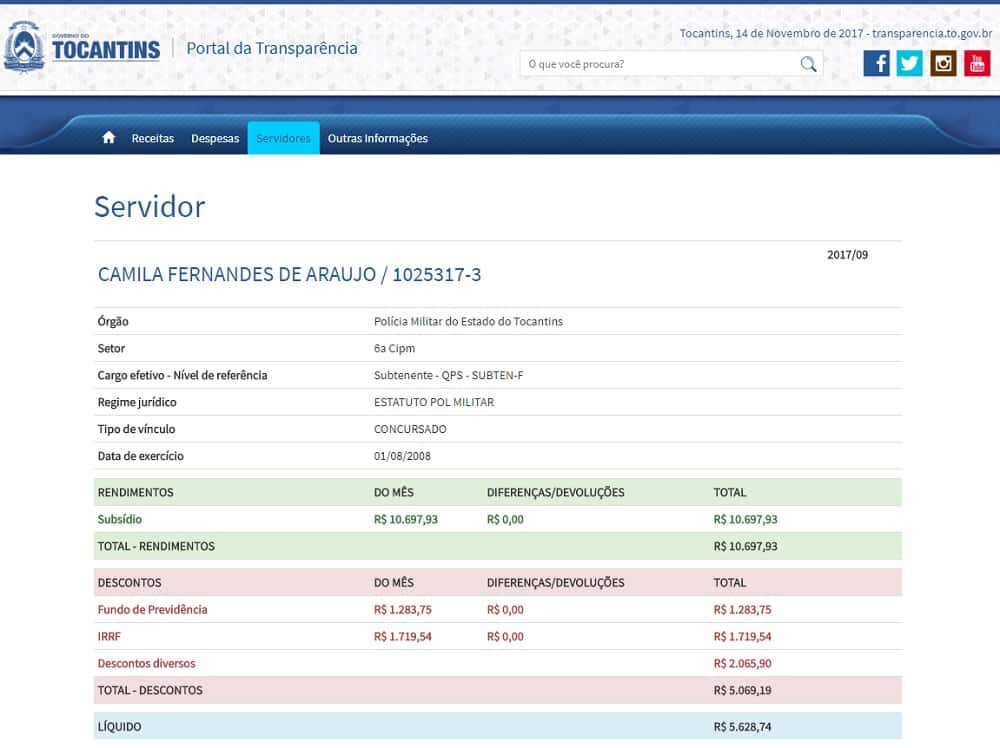Open the Receitas menu
This screenshot has height=748, width=1000.
[x=153, y=139]
